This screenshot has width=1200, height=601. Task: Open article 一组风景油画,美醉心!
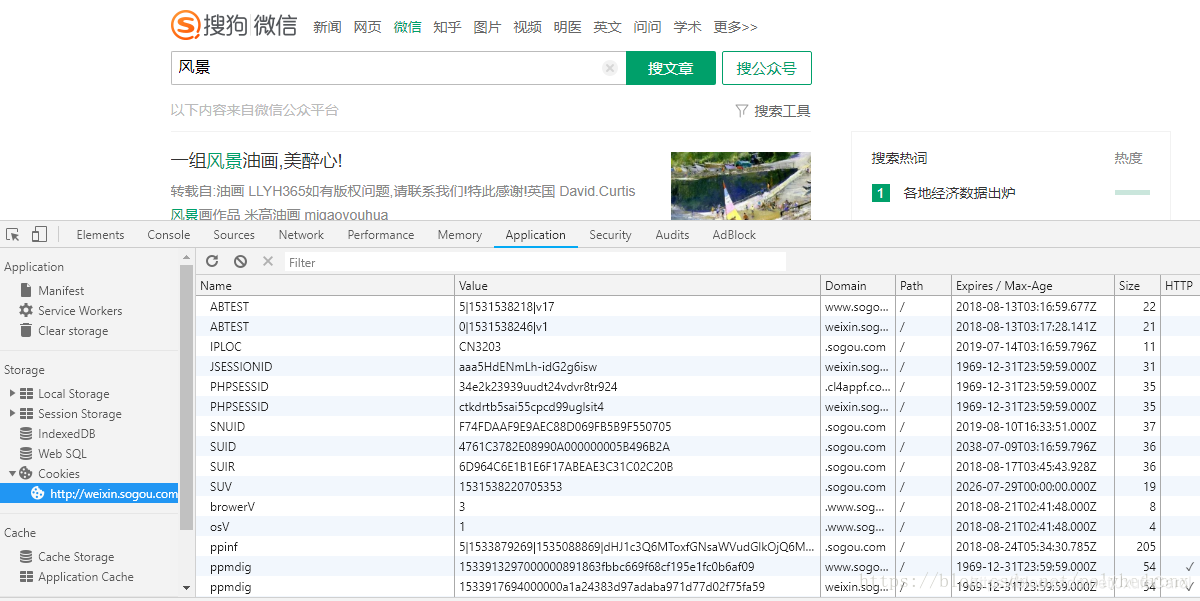pyautogui.click(x=257, y=161)
